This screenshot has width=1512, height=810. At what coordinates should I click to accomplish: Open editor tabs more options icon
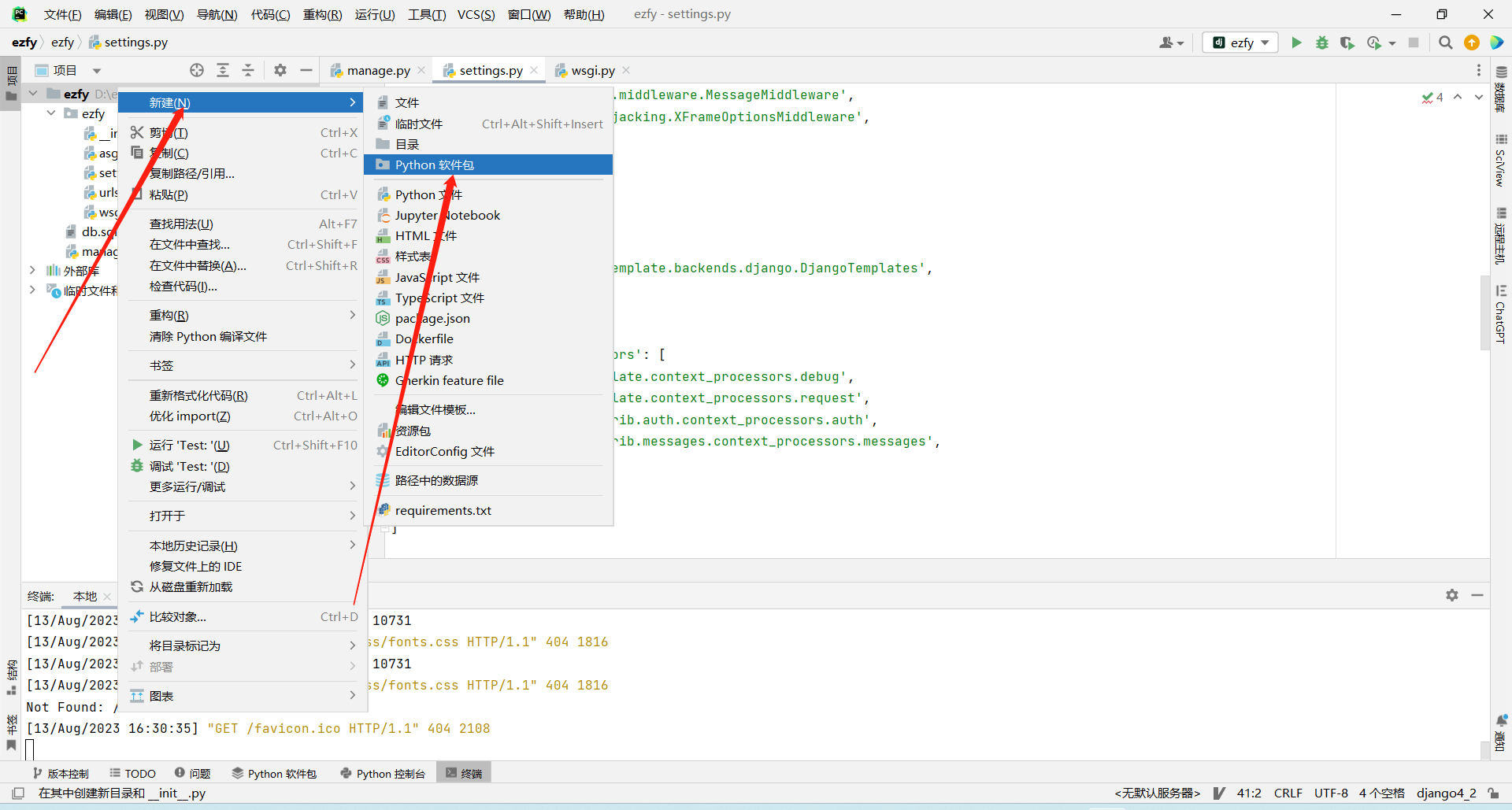pyautogui.click(x=1478, y=70)
